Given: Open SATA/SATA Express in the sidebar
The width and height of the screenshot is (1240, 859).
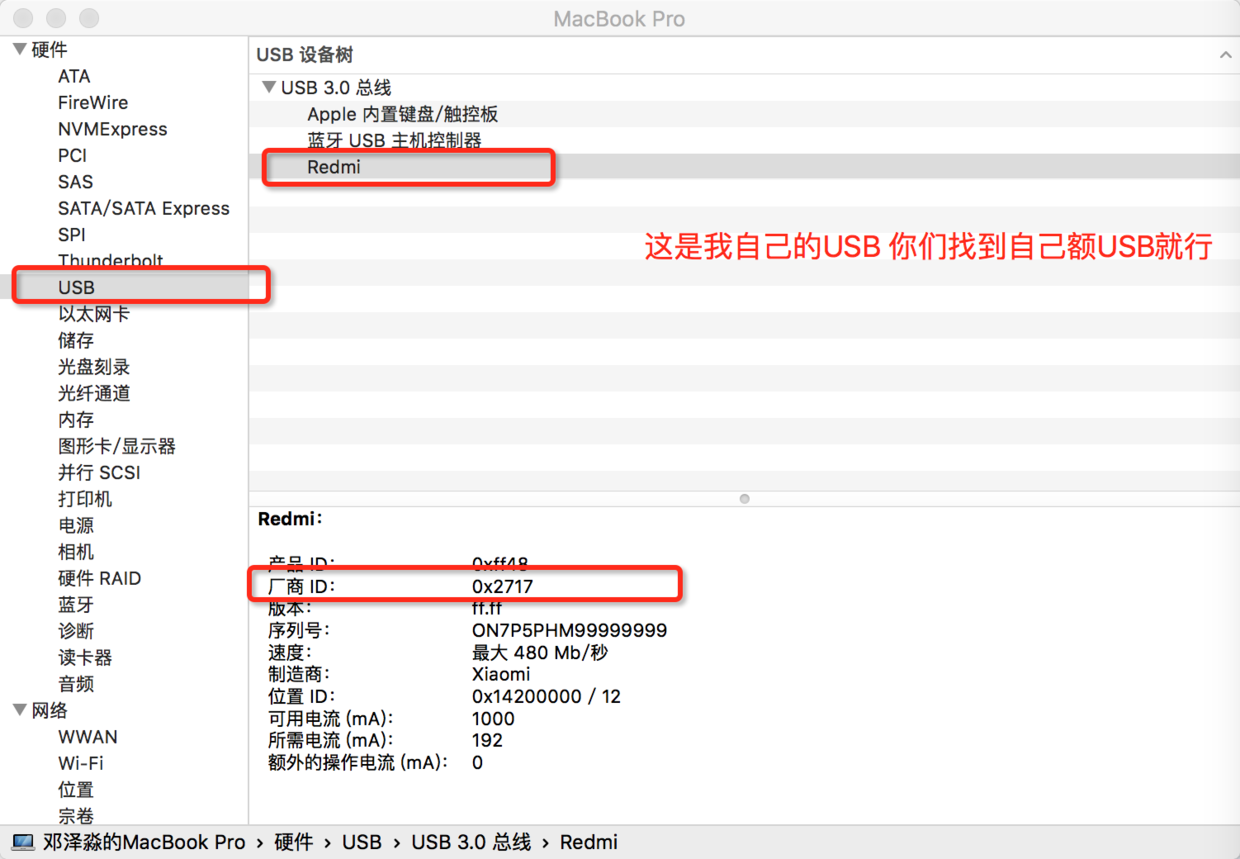Looking at the screenshot, I should click(x=144, y=208).
